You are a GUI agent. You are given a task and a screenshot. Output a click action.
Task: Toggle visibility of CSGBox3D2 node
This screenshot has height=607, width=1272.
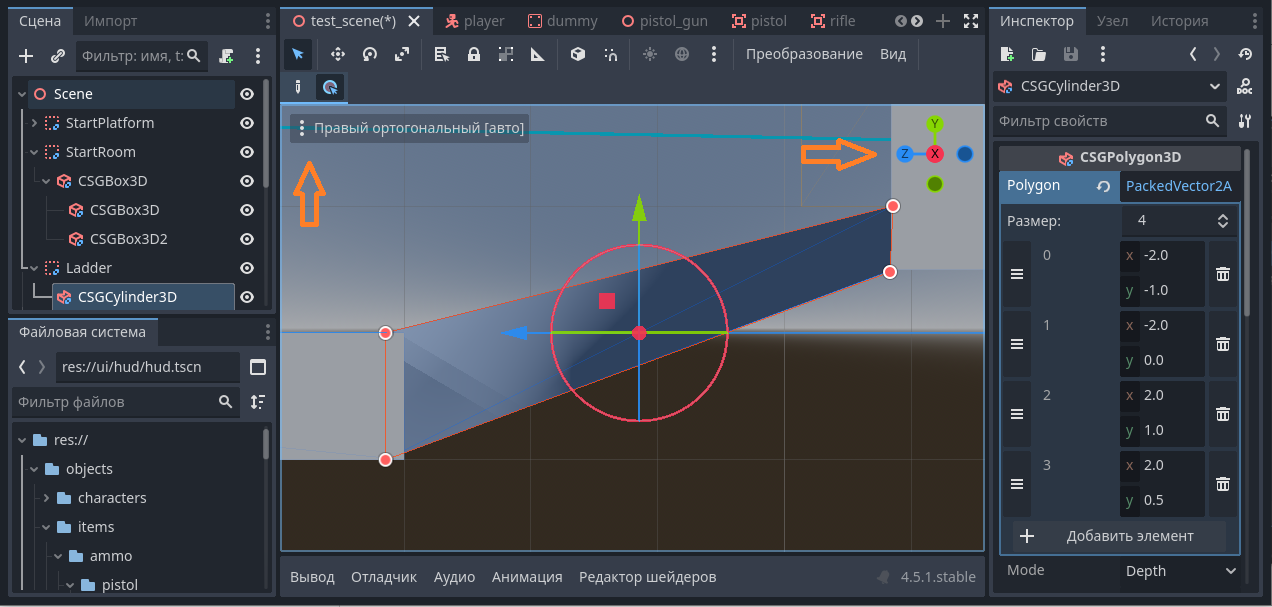[247, 239]
